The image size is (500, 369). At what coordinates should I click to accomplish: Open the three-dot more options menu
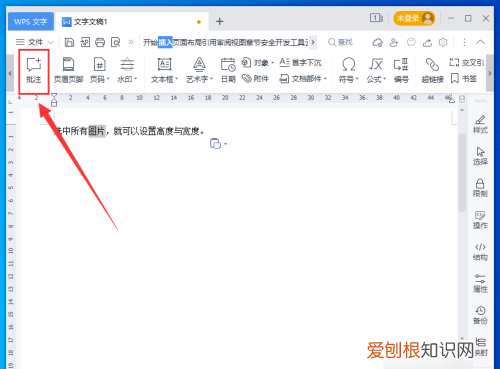click(x=464, y=42)
